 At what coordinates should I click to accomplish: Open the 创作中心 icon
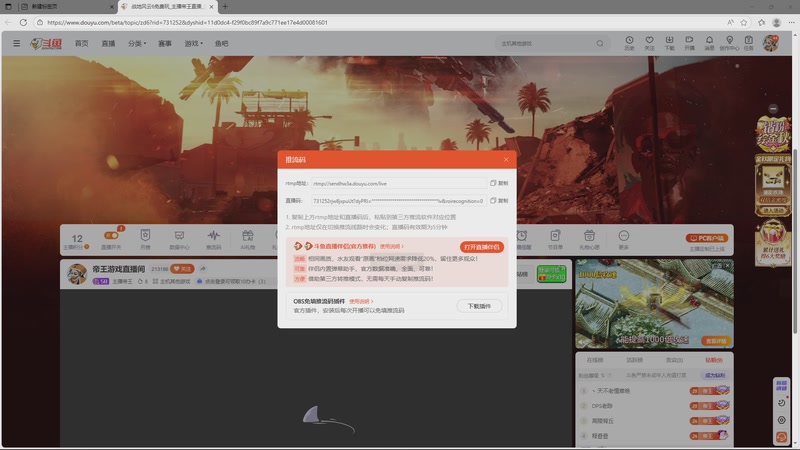(x=730, y=43)
